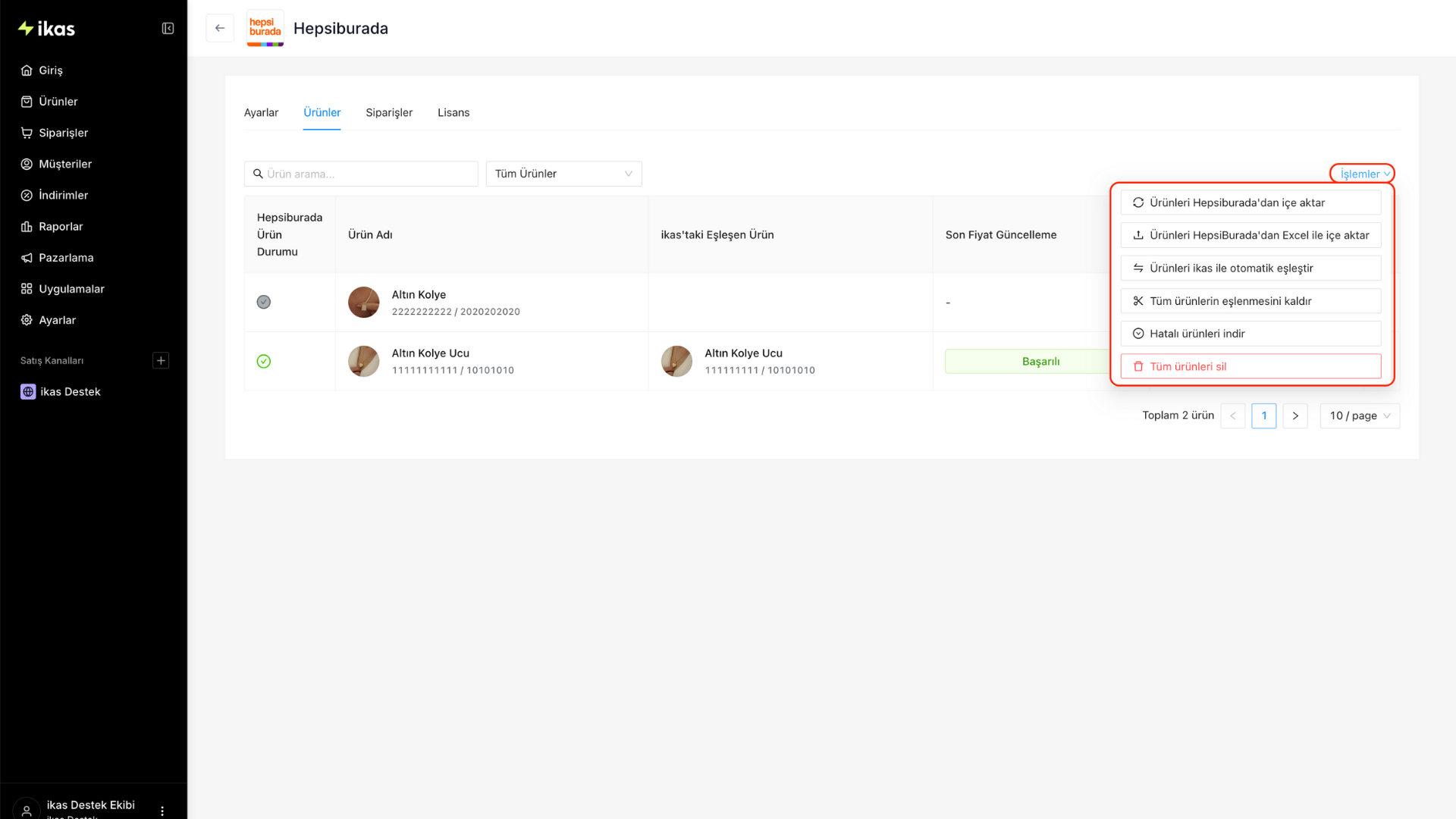Click the refresh icon for Hepsiburada import

[1138, 202]
